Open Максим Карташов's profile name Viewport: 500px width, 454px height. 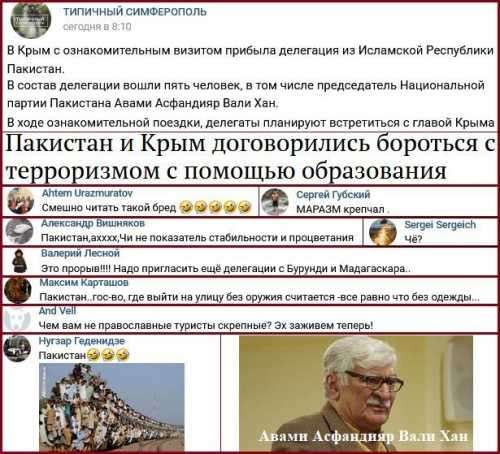coord(84,282)
